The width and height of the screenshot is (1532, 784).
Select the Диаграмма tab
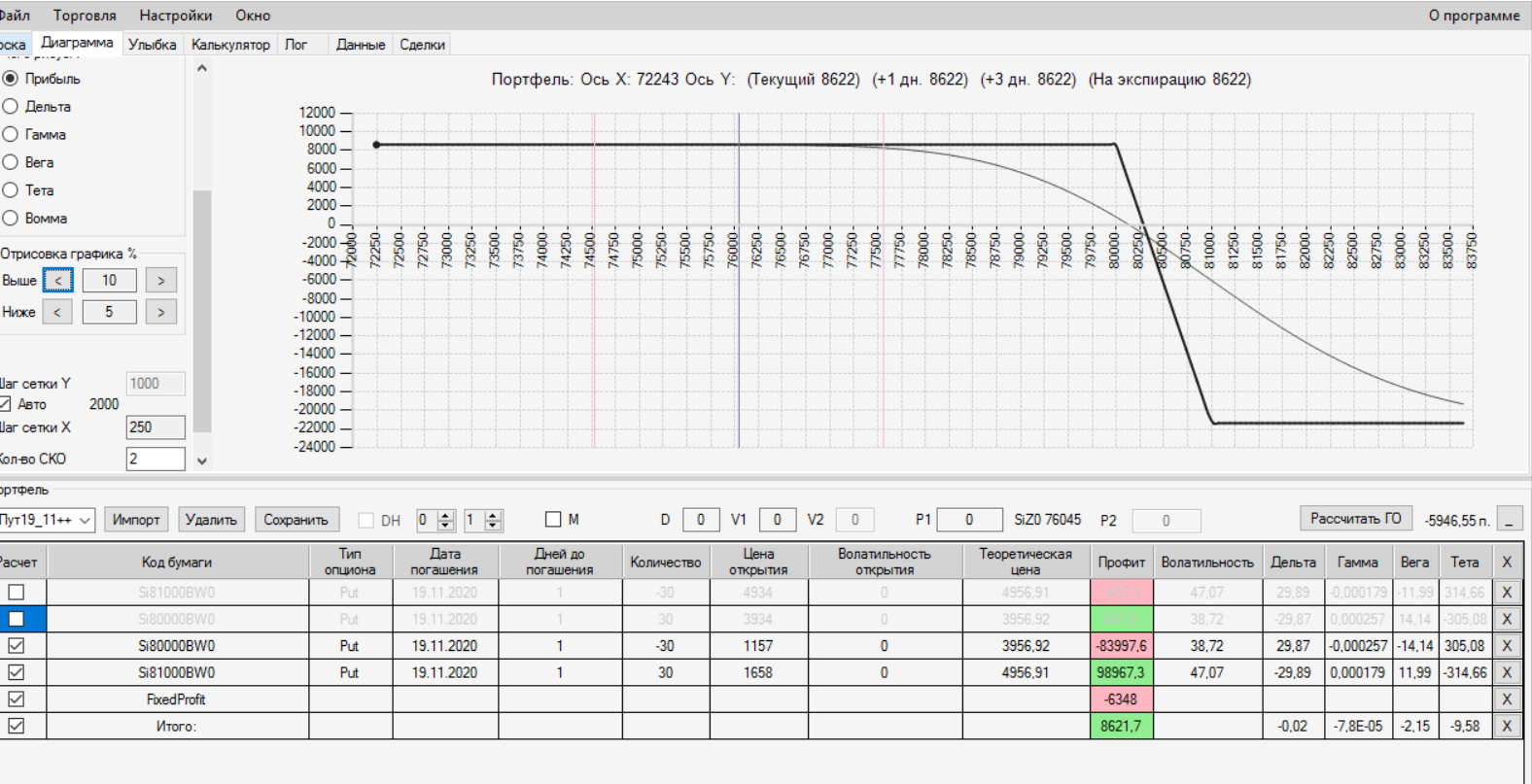coord(77,43)
